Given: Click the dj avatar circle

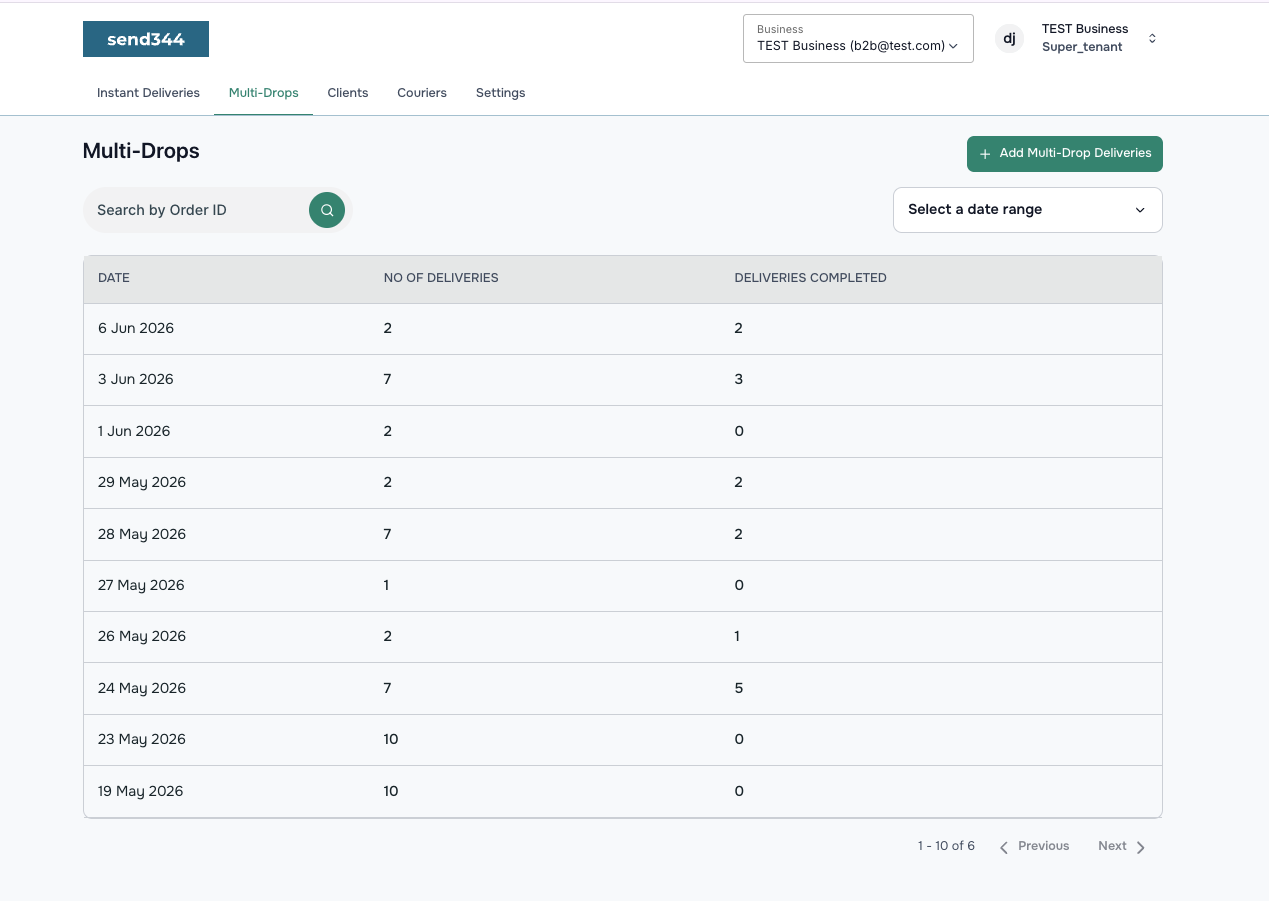Looking at the screenshot, I should click(1009, 39).
